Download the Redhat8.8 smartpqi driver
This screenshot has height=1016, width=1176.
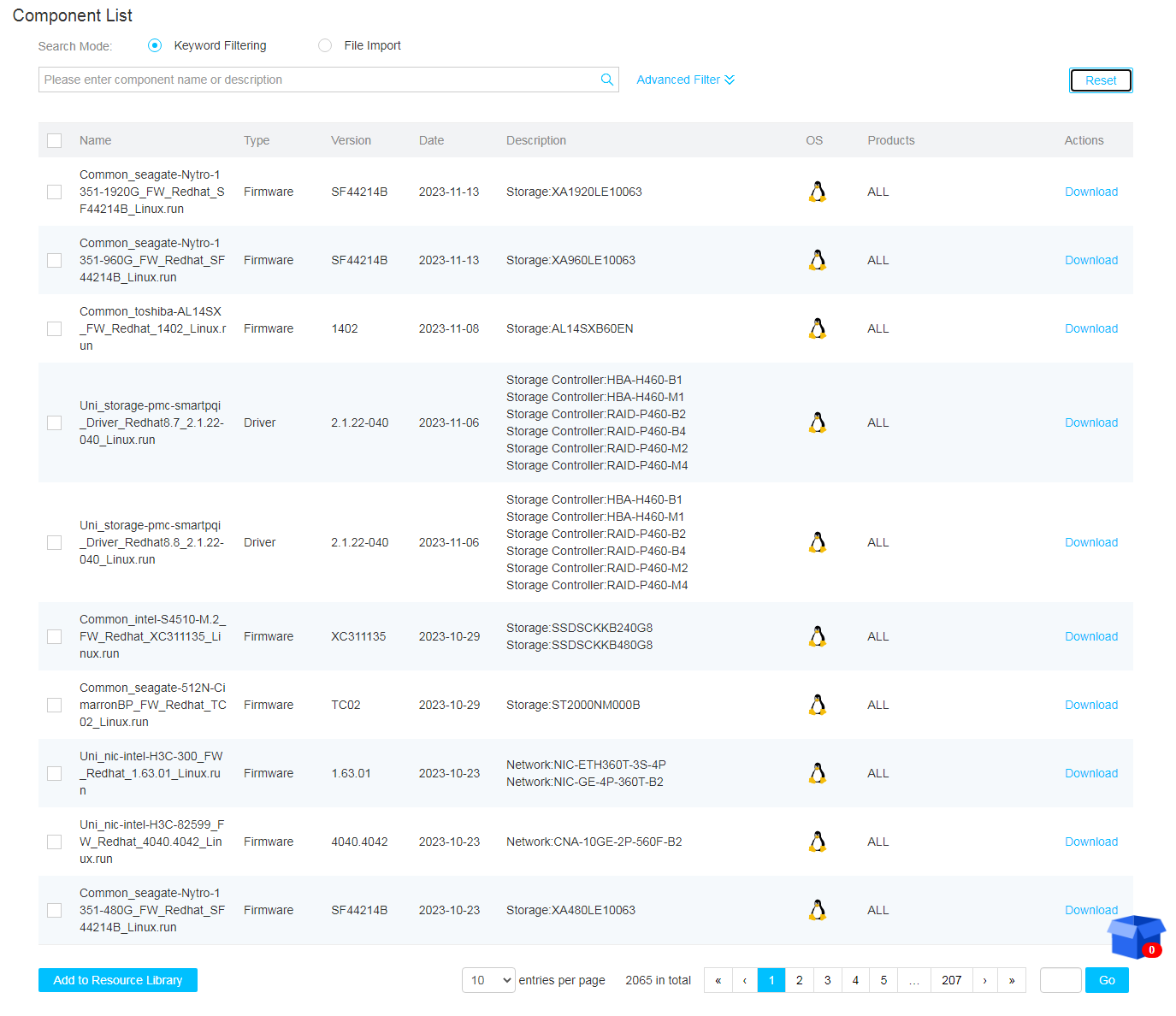pos(1091,542)
